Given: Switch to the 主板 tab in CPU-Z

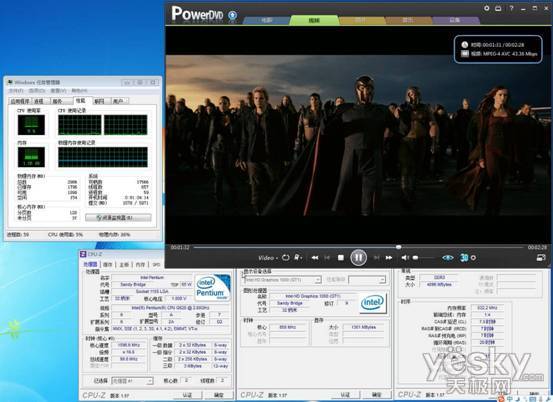Looking at the screenshot, I should 124,264.
